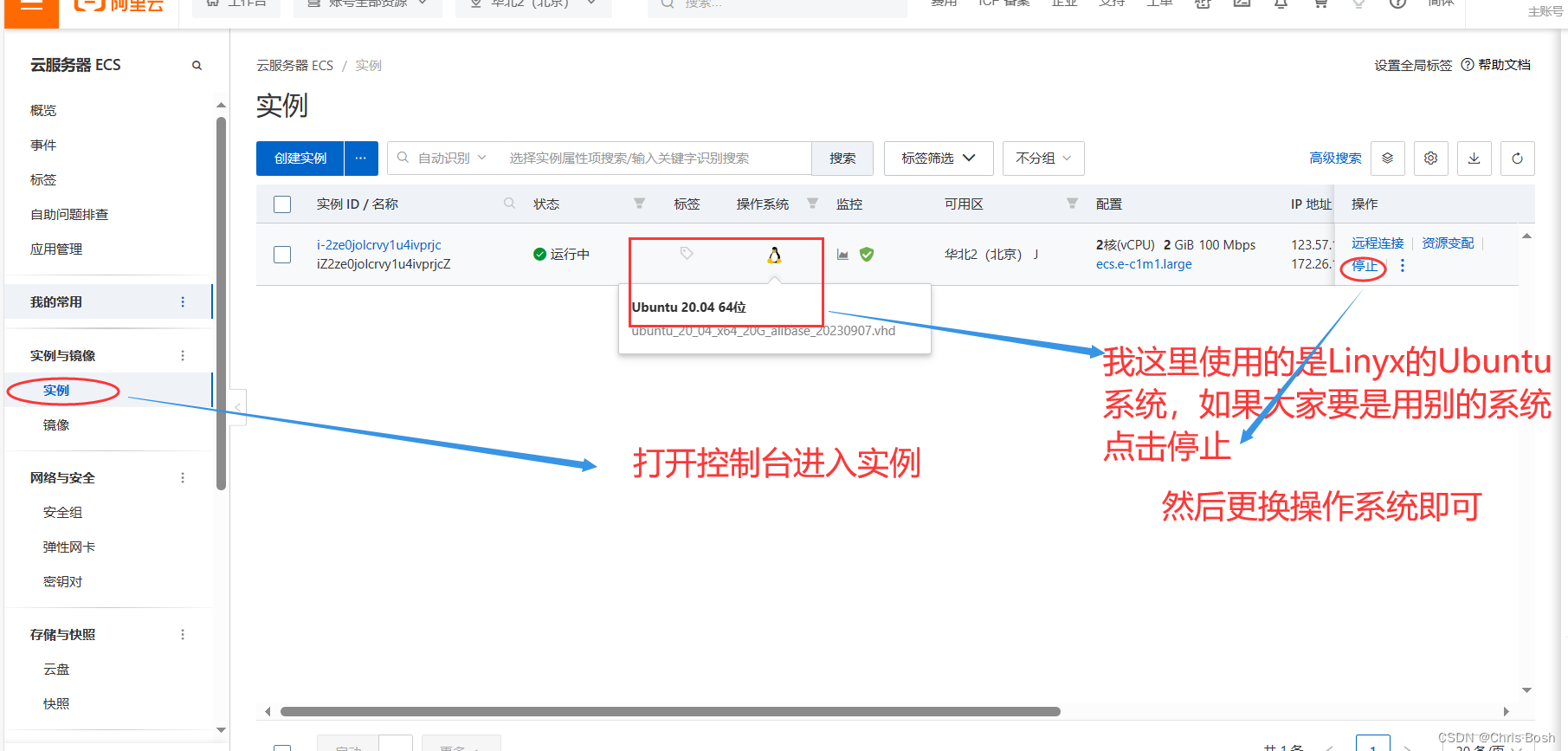Select 实例 under 实例与镜像
1568x751 pixels.
pos(56,391)
